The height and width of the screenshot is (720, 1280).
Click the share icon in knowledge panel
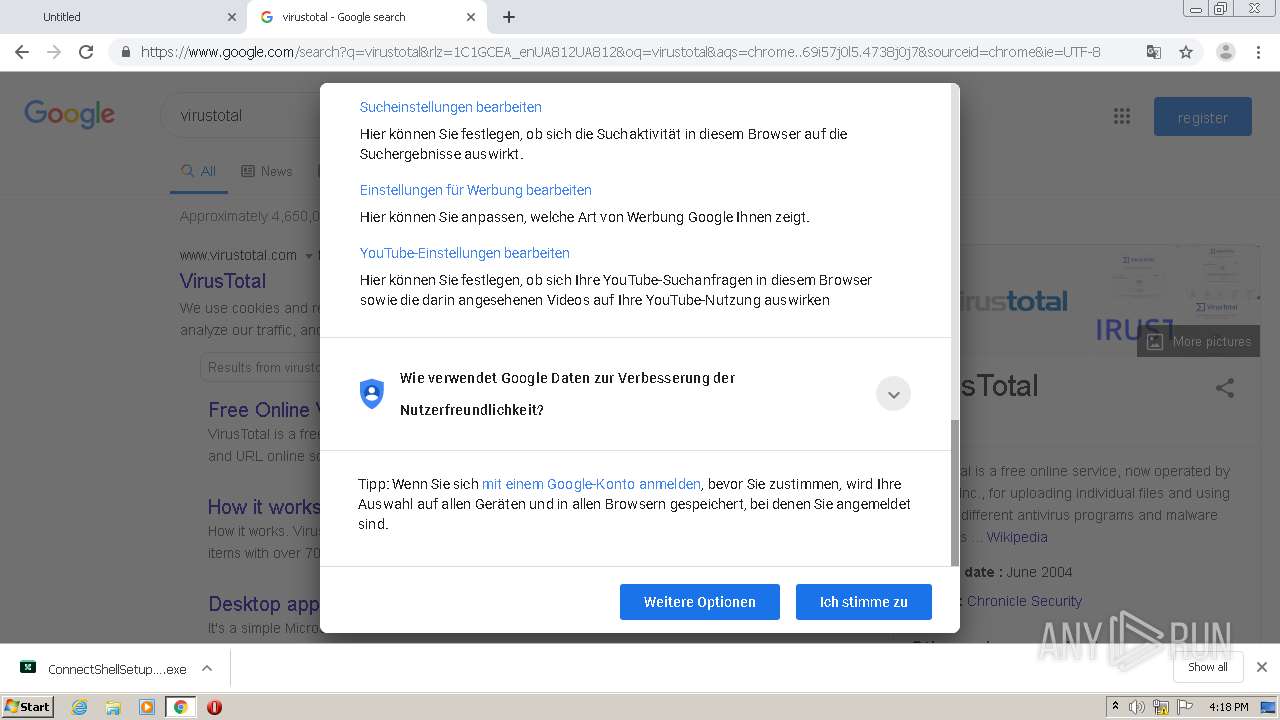[1225, 388]
